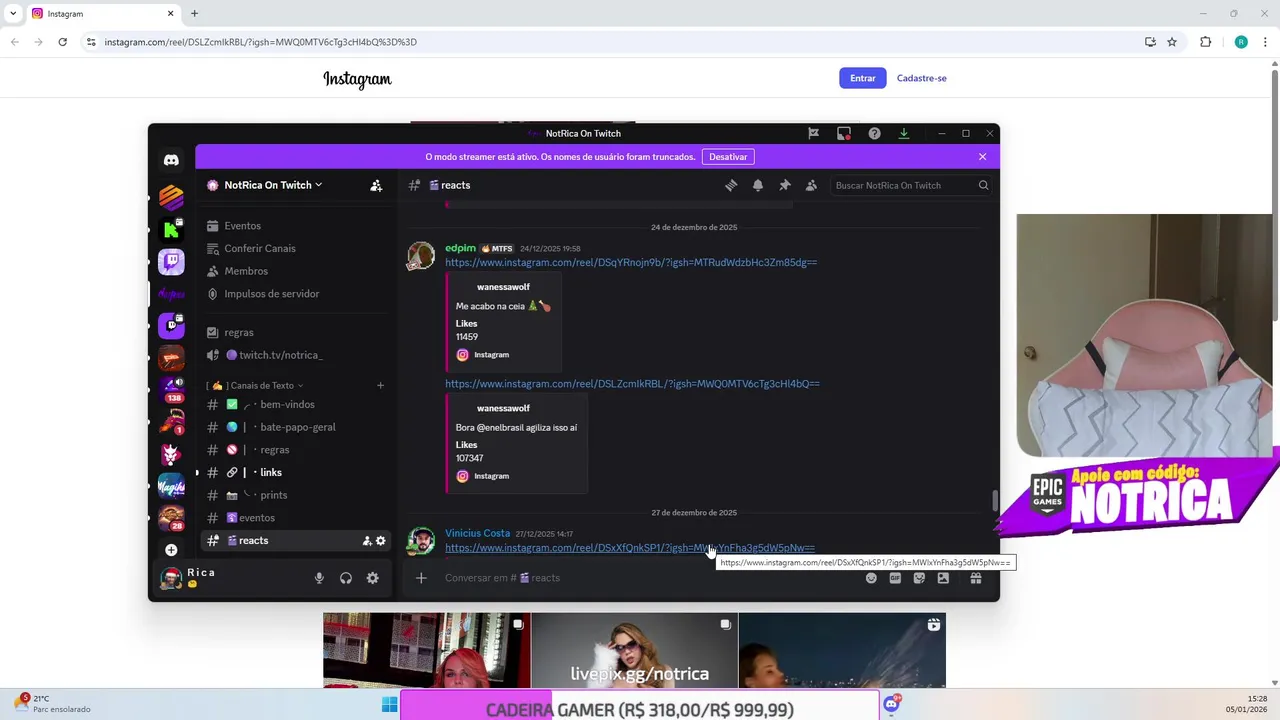
Task: Show pinned messages pin icon
Action: pos(785,185)
